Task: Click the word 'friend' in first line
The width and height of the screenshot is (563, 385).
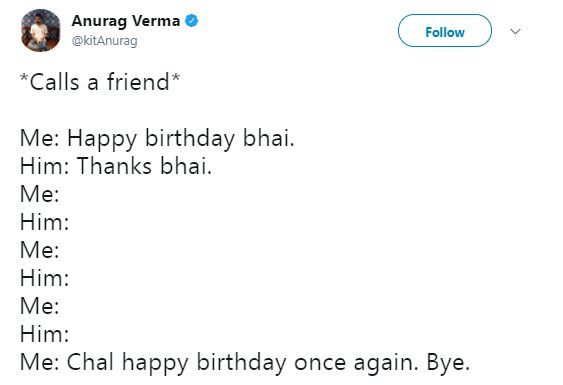Action: point(138,82)
